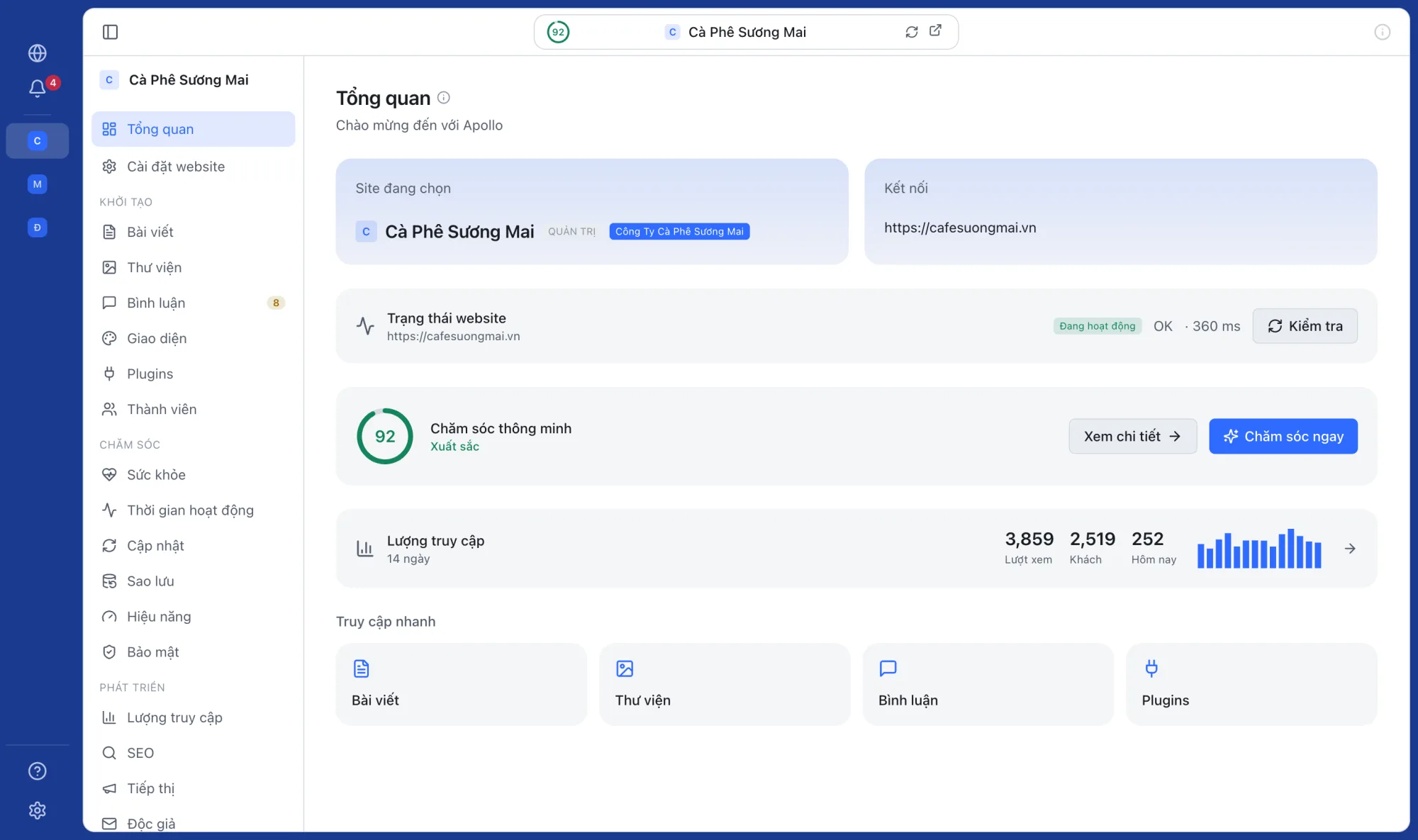Open Sao lưu in sidebar

click(x=194, y=581)
